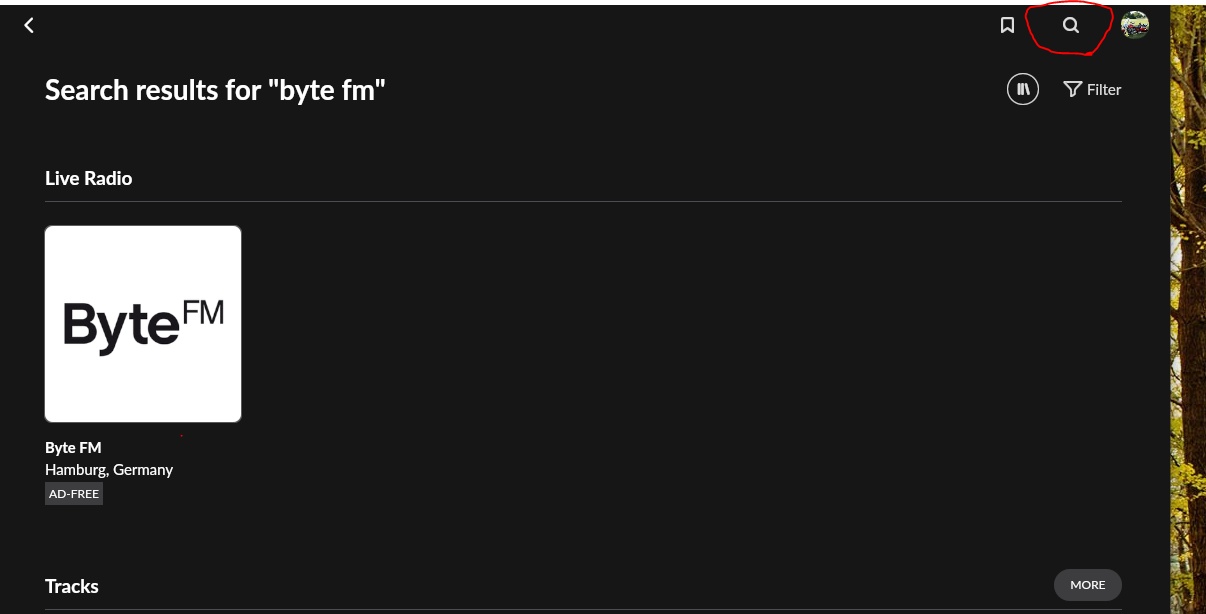
Task: Click the Byte FM station title
Action: (73, 448)
